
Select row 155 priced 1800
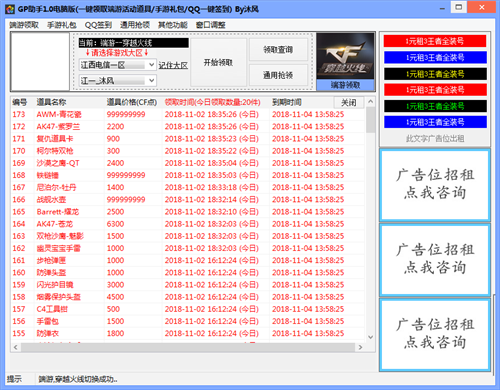(x=188, y=333)
